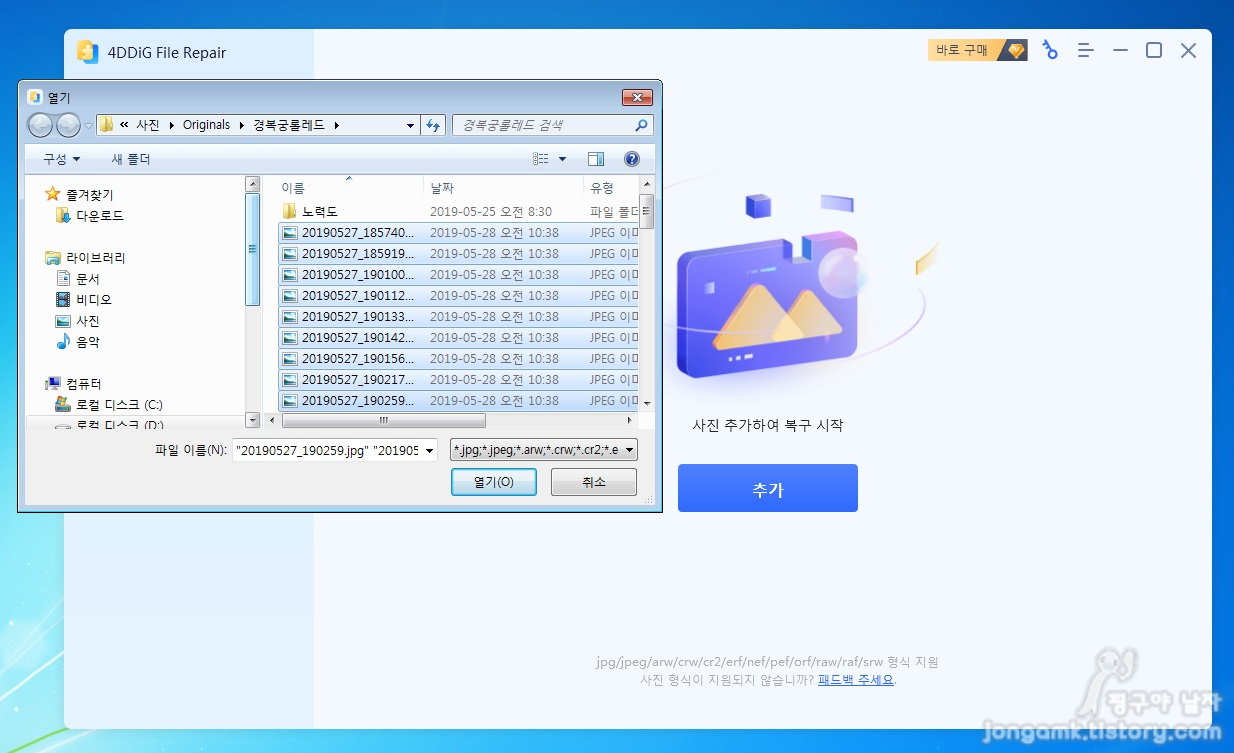Open the 파일 이름 combo box dropdown

tap(429, 451)
